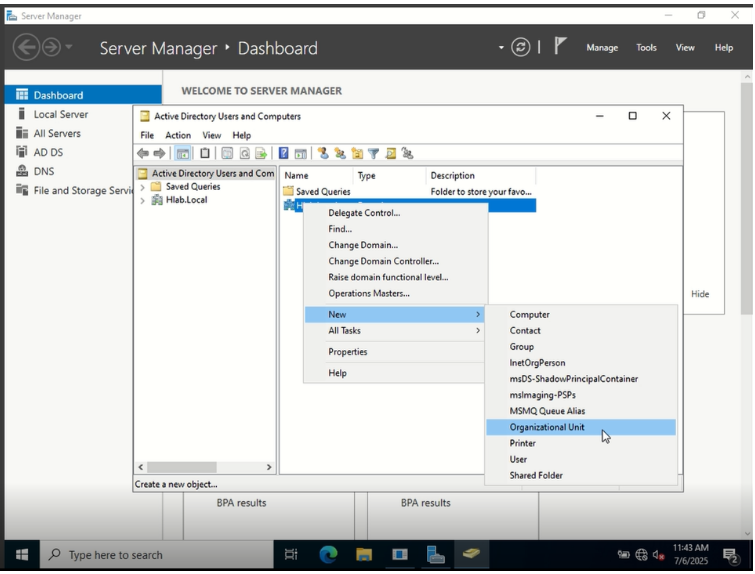Choose Computer from the New submenu
Screen dimensions: 755x574
581,314
